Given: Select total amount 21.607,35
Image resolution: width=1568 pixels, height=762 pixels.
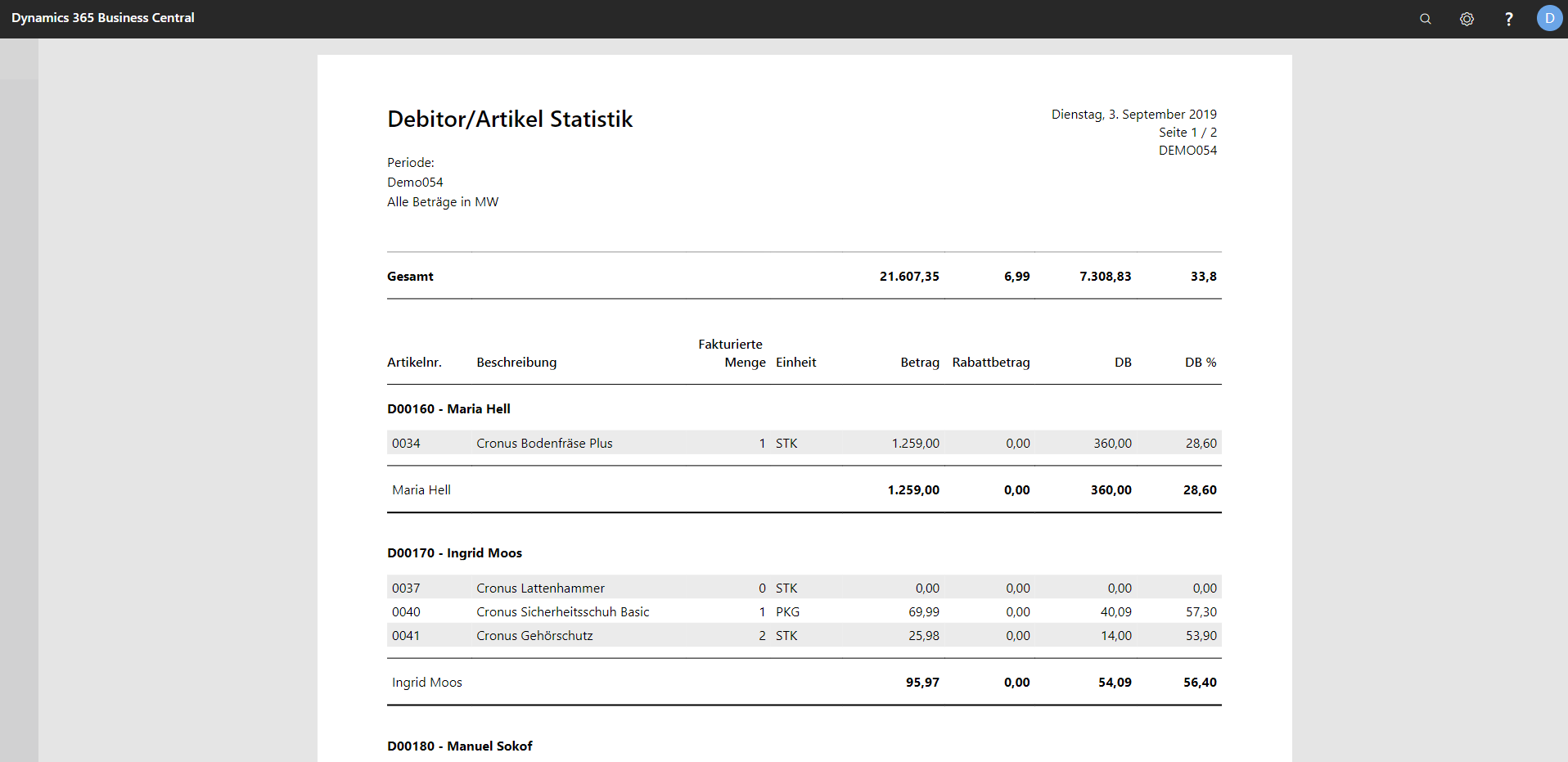Looking at the screenshot, I should pos(909,277).
